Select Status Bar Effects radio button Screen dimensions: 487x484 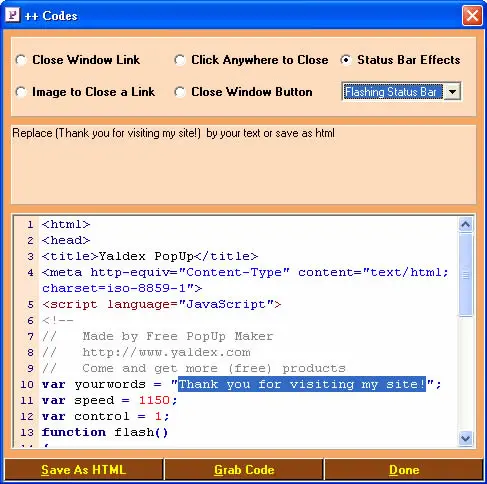(x=346, y=60)
